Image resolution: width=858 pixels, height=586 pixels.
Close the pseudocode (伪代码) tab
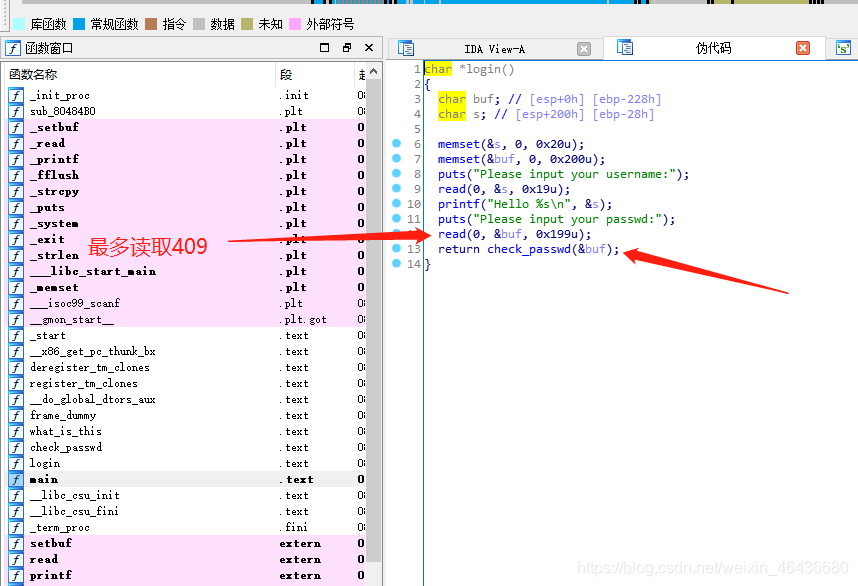803,48
